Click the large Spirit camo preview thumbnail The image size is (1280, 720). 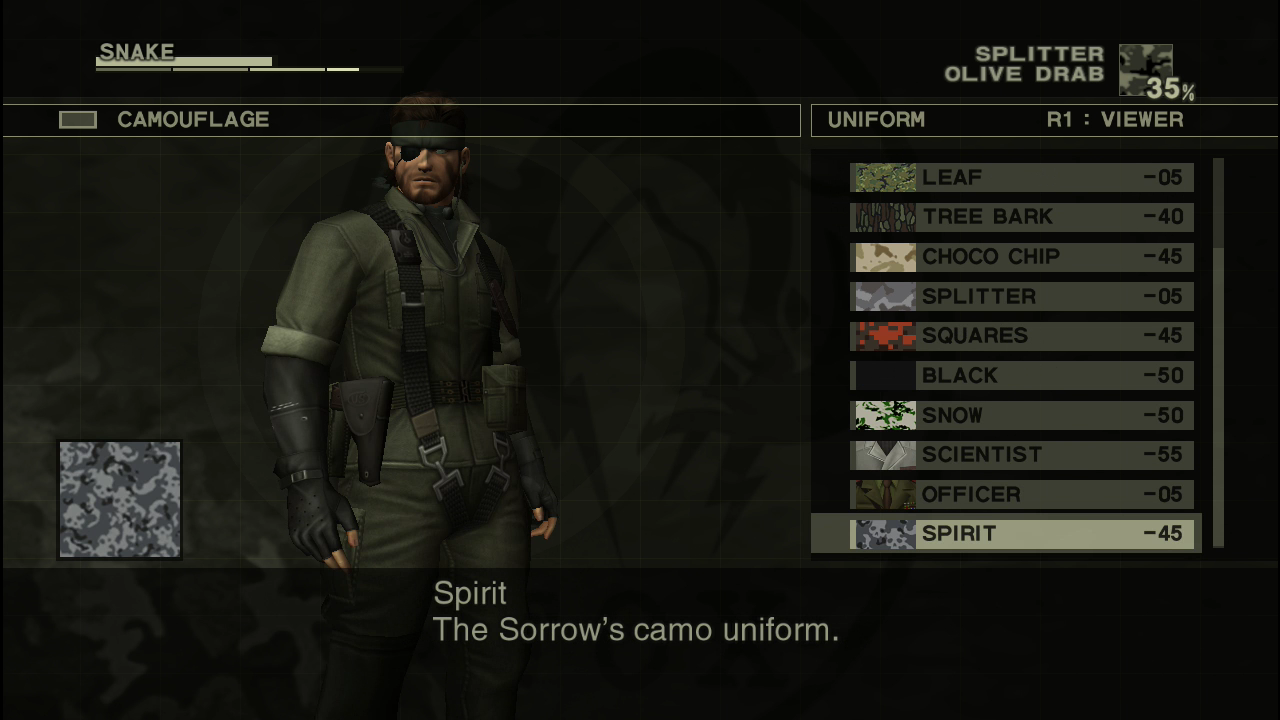pos(120,499)
